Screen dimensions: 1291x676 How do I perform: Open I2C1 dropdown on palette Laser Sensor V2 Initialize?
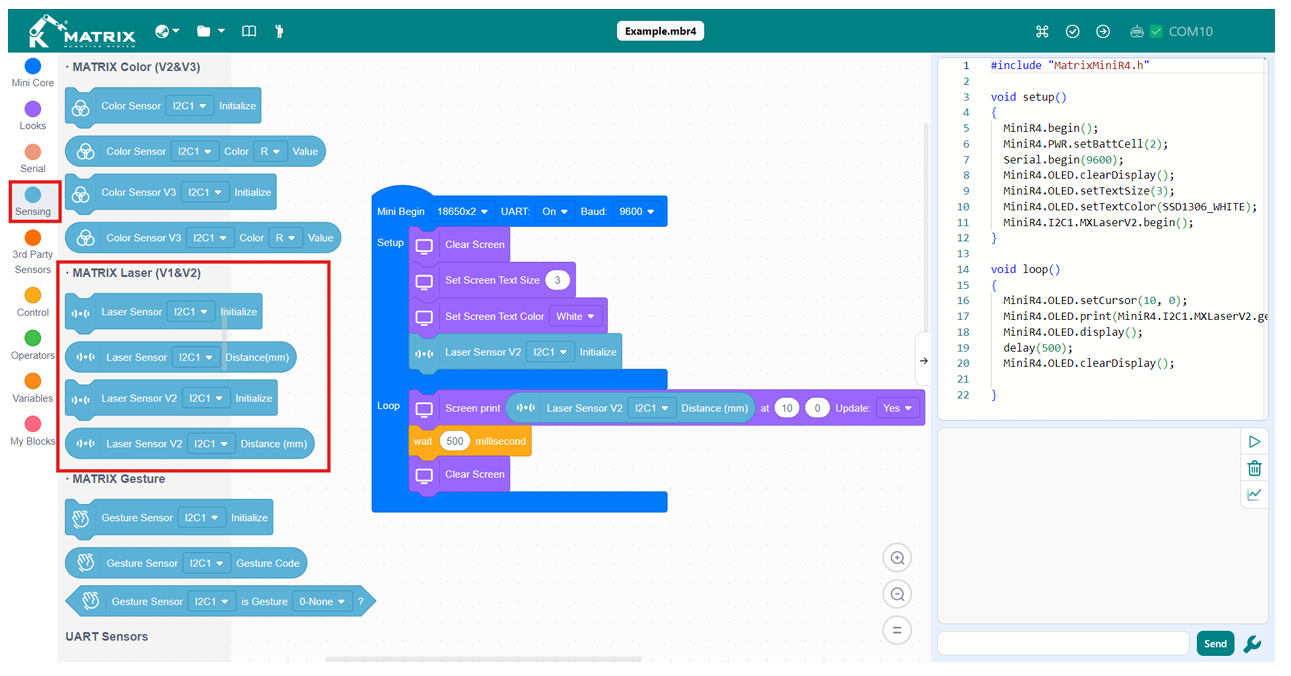(206, 398)
